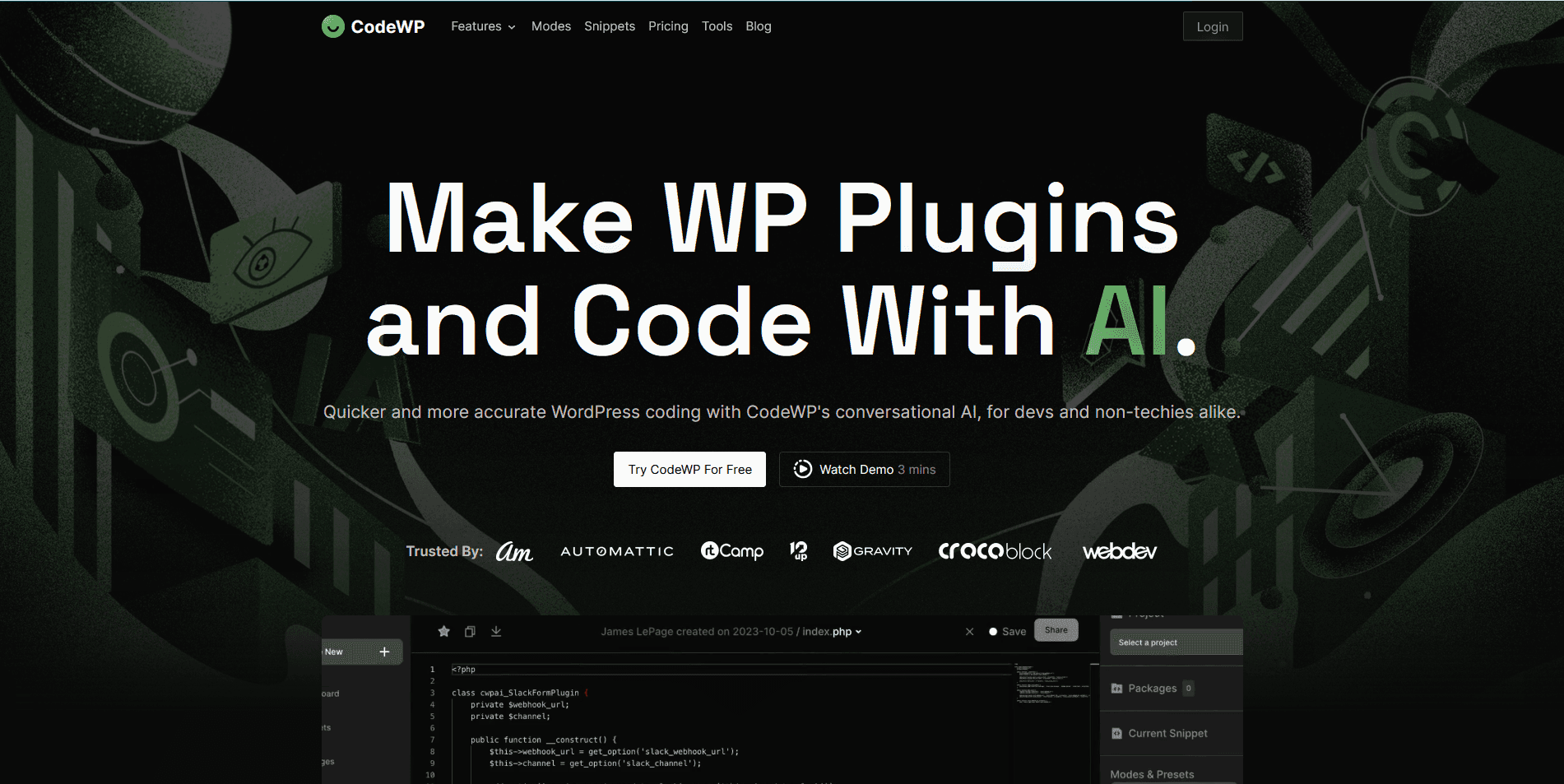Click the Gravity logo
The image size is (1564, 784).
click(x=872, y=551)
